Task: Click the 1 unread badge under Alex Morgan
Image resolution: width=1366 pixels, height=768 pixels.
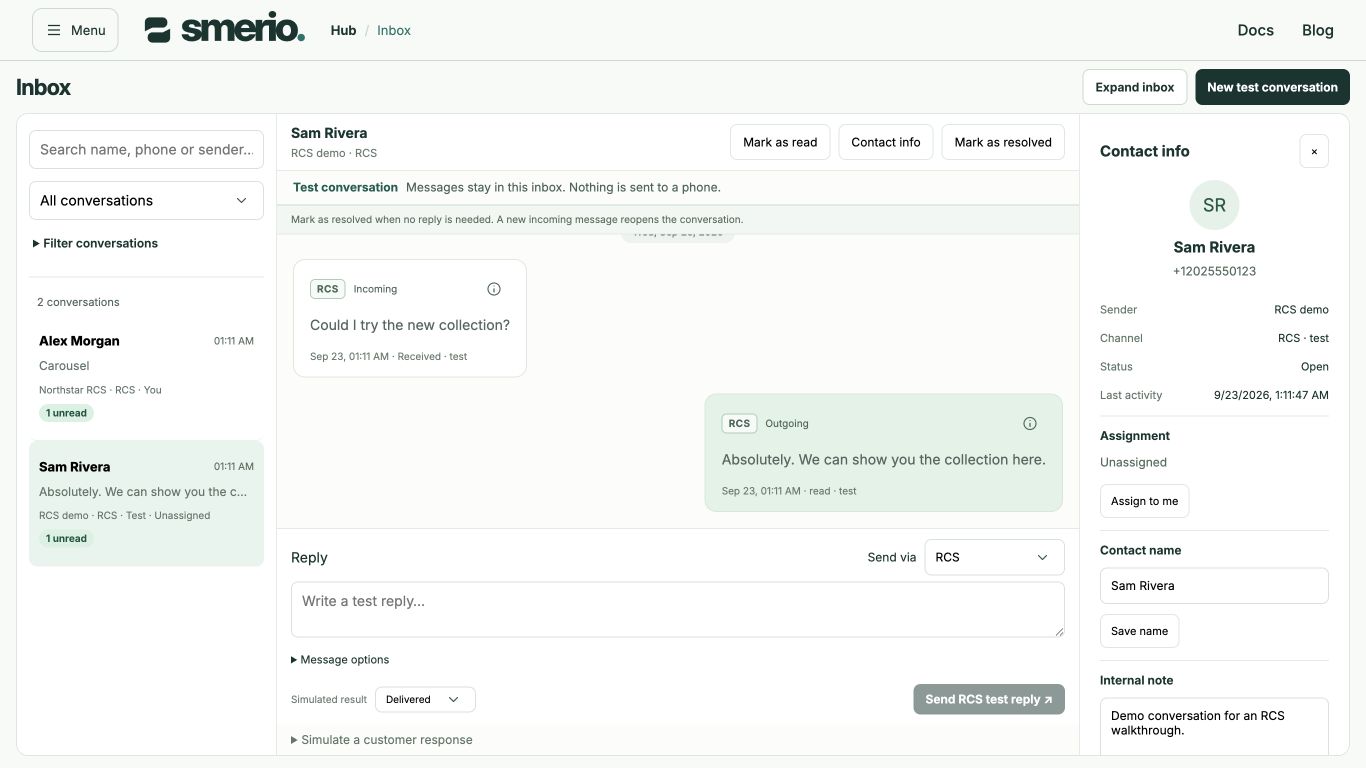Action: (x=66, y=413)
